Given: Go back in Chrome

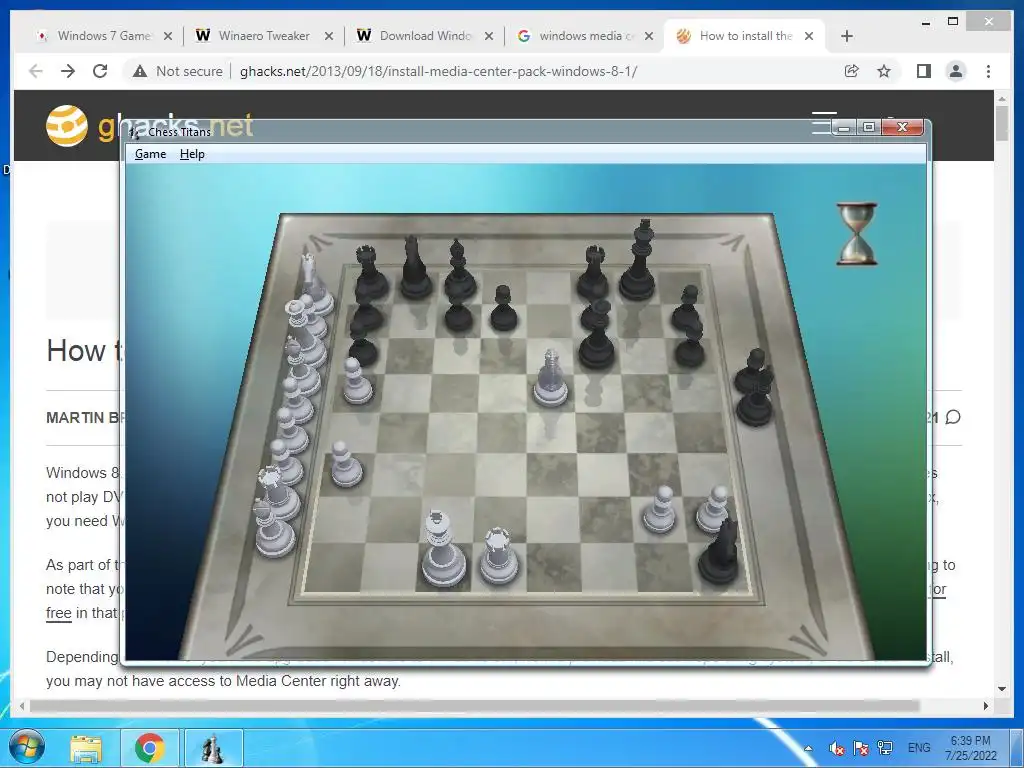Looking at the screenshot, I should (x=36, y=71).
